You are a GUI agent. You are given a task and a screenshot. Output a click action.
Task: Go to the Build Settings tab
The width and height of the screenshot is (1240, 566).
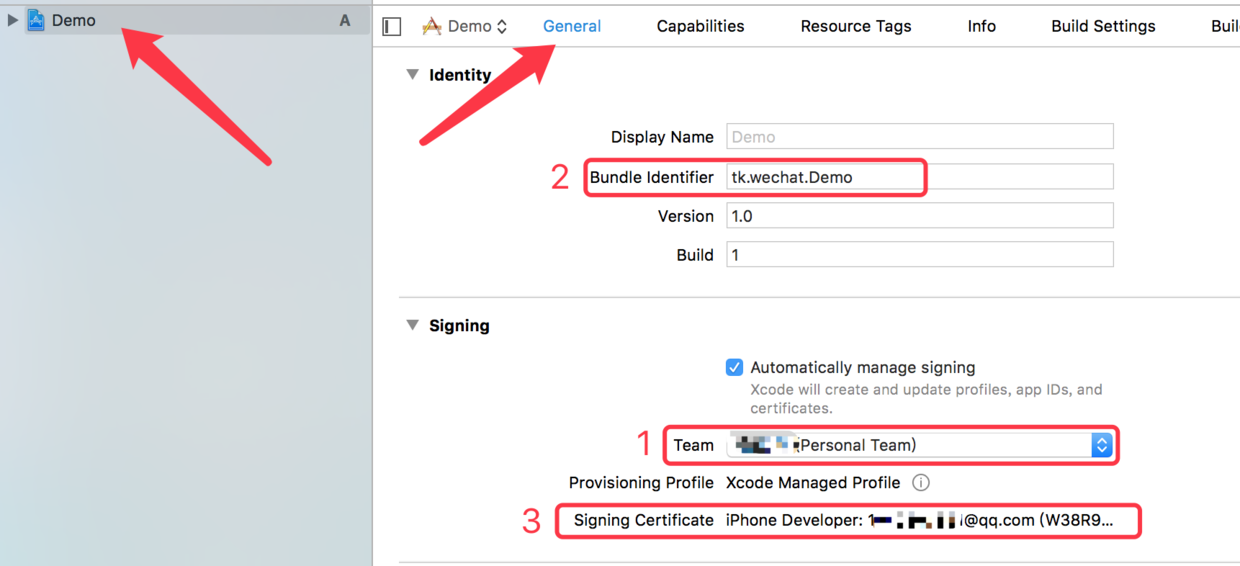coord(1103,26)
